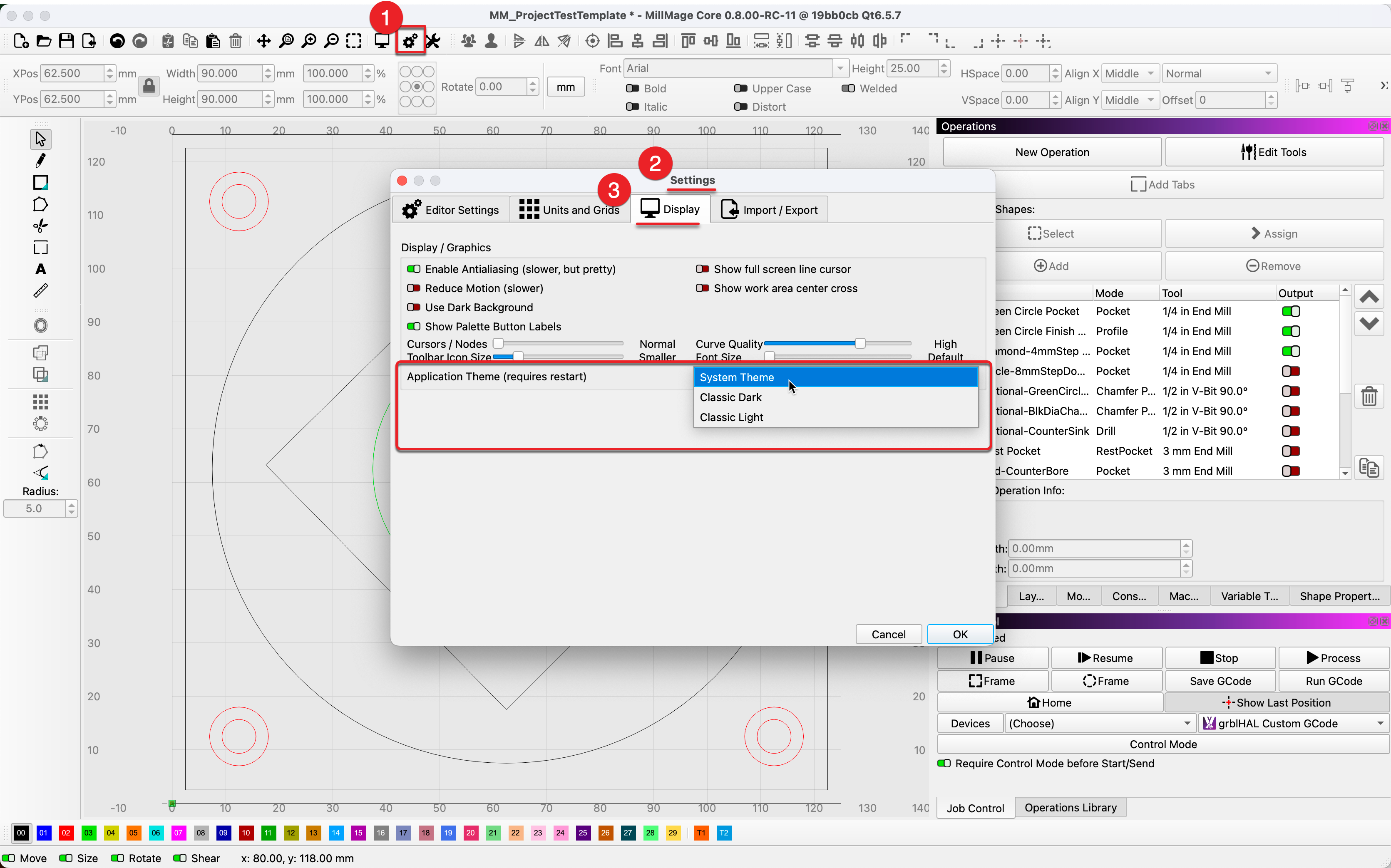Click the Save file toolbar icon

67,41
